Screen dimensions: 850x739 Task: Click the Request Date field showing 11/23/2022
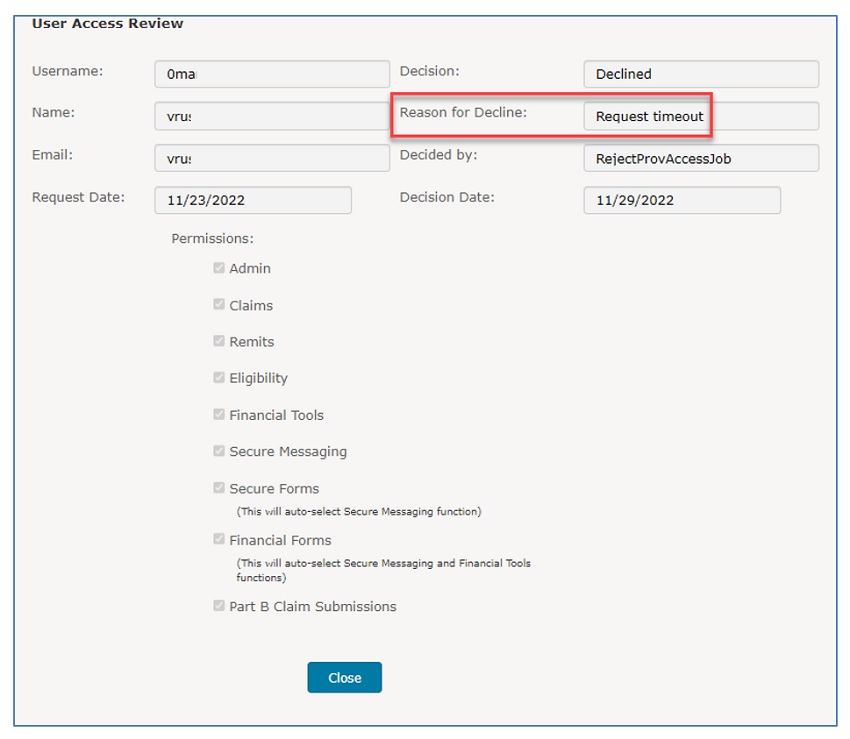pos(252,200)
